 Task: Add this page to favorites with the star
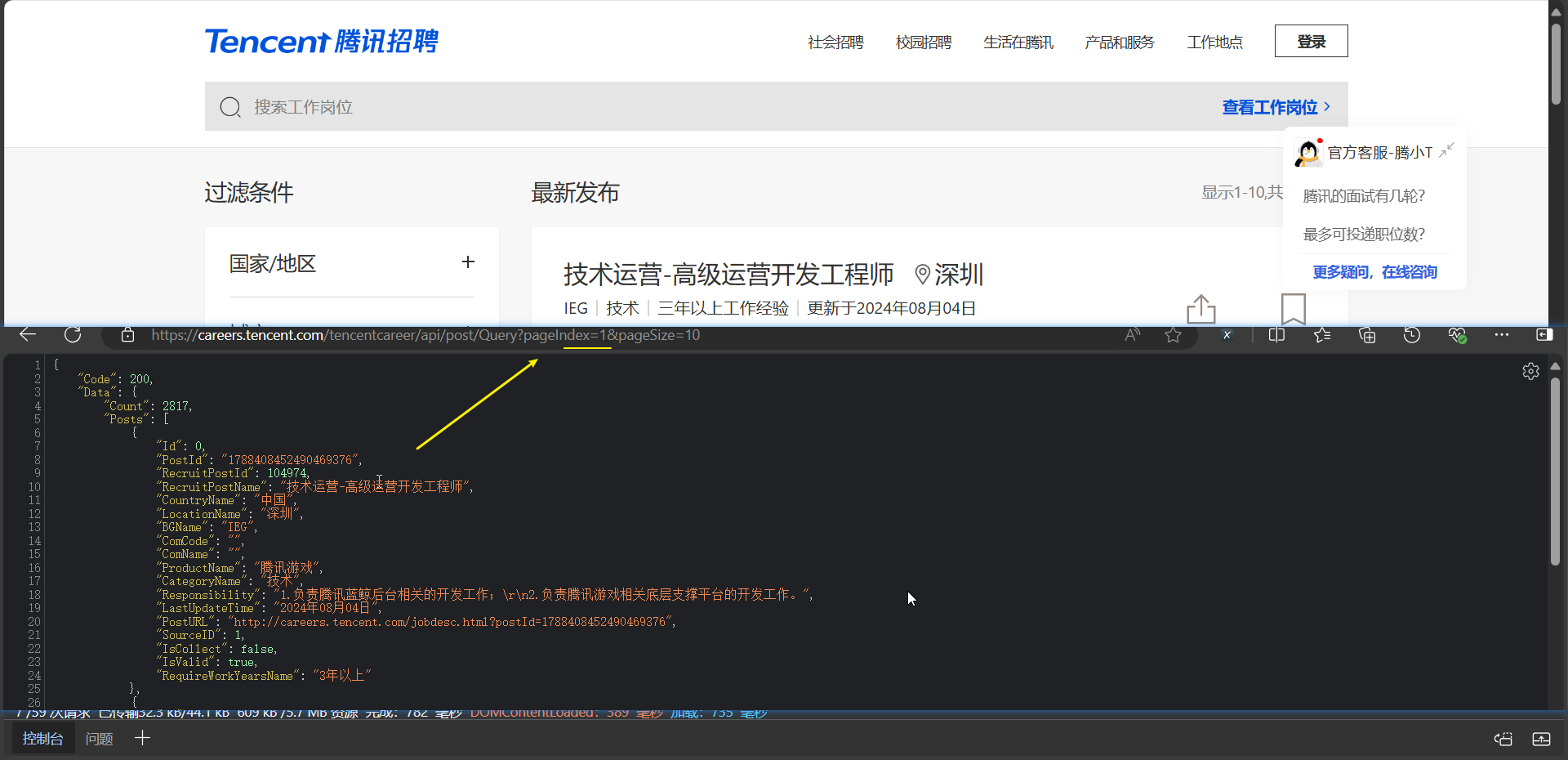(1173, 335)
